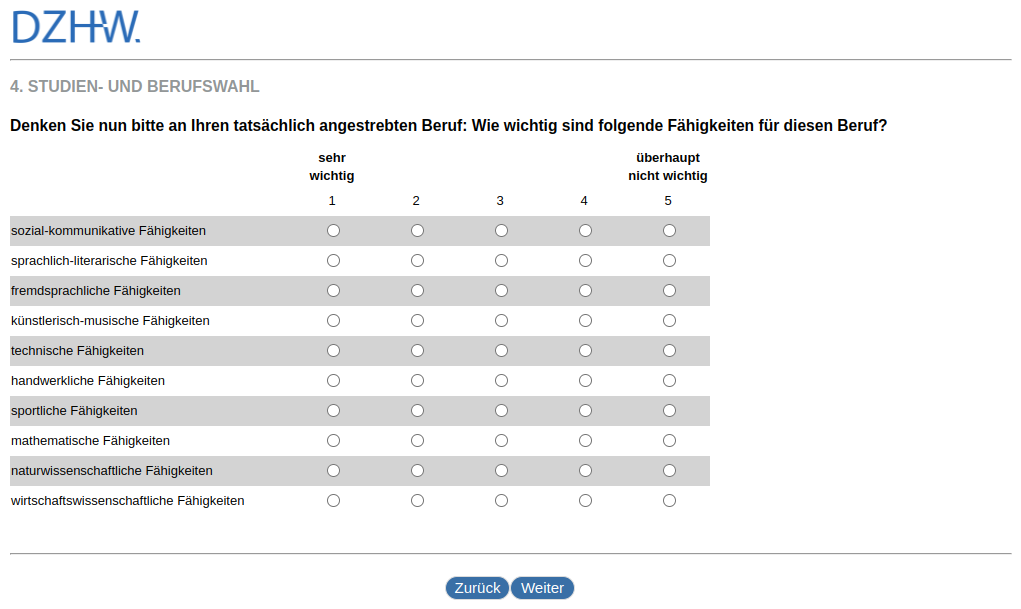This screenshot has width=1021, height=609.
Task: Click the handwerkliche Fähigkeiten row label
Action: (88, 381)
